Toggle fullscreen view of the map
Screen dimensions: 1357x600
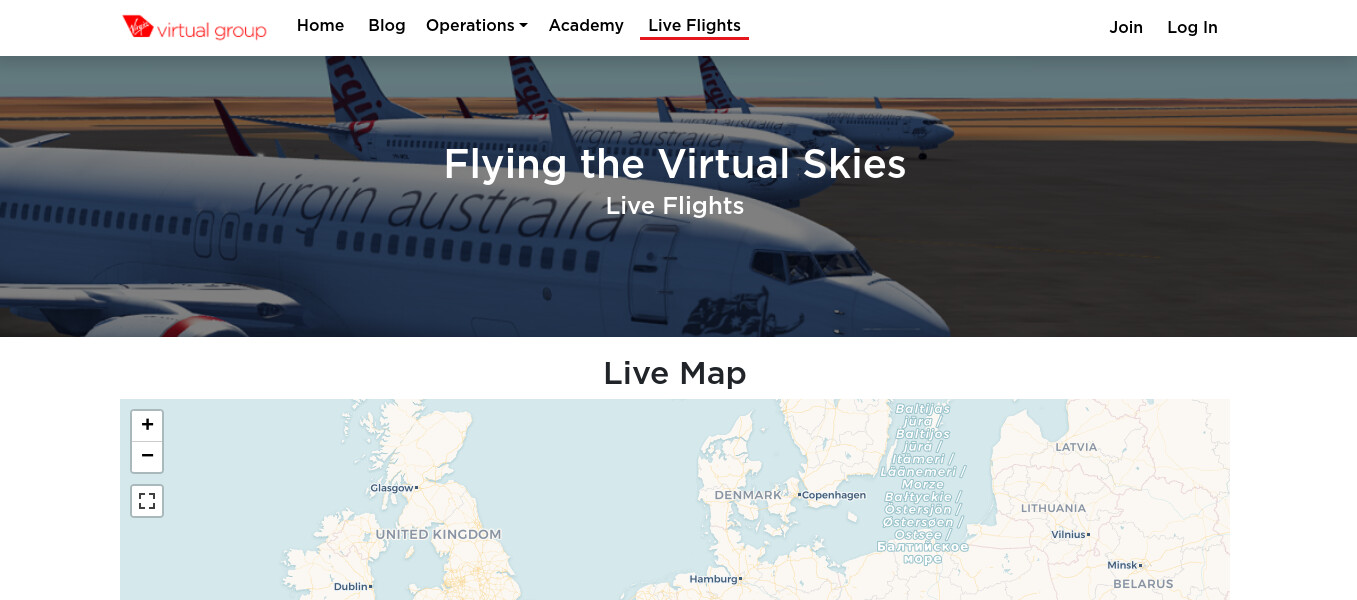(147, 501)
